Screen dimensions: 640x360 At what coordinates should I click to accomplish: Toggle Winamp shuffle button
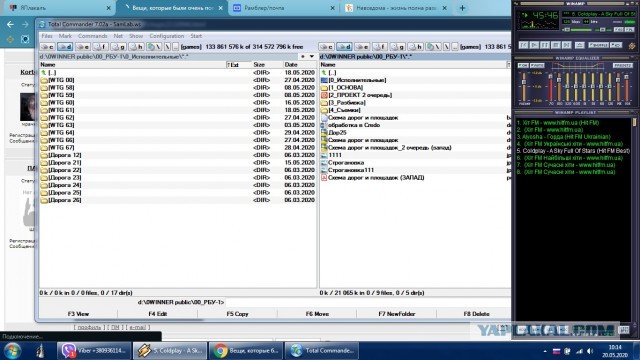598,45
